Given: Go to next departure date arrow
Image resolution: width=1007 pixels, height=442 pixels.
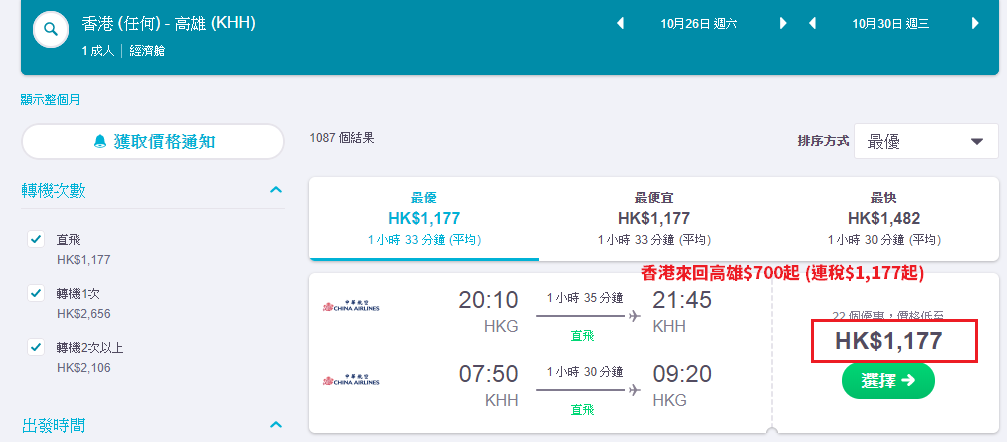Looking at the screenshot, I should point(783,24).
